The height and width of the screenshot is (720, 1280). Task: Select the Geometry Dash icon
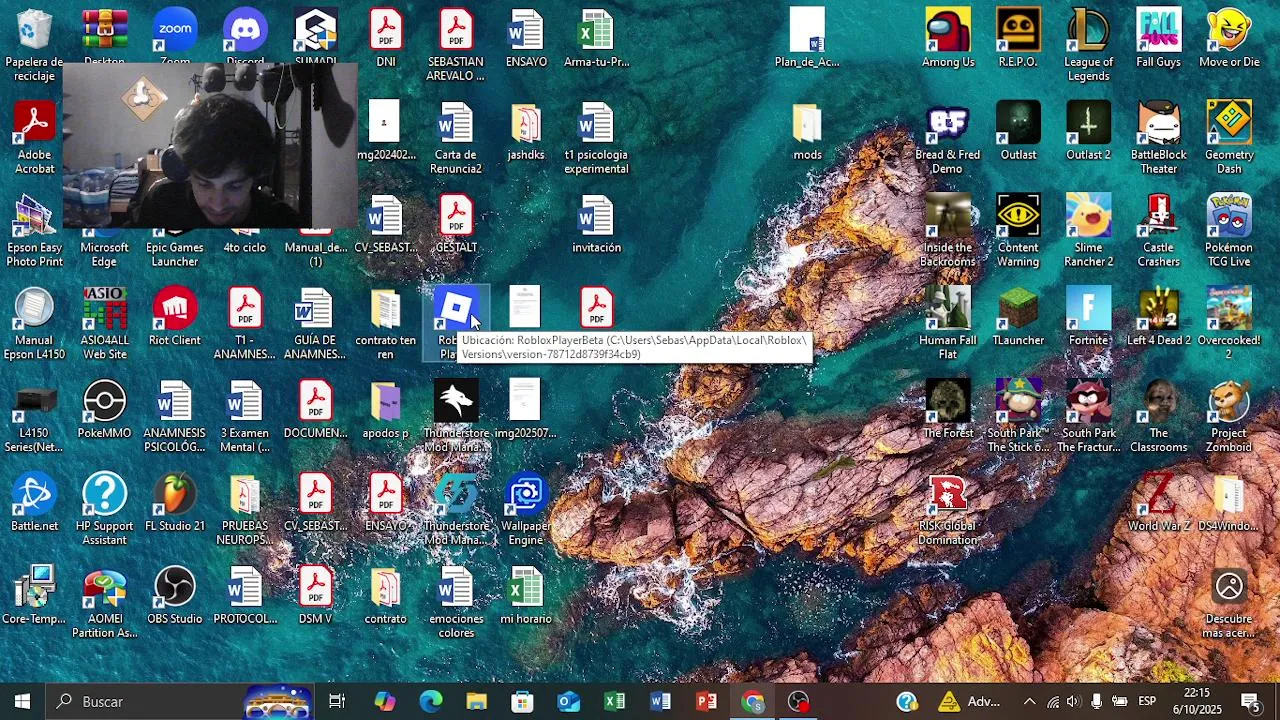1229,138
